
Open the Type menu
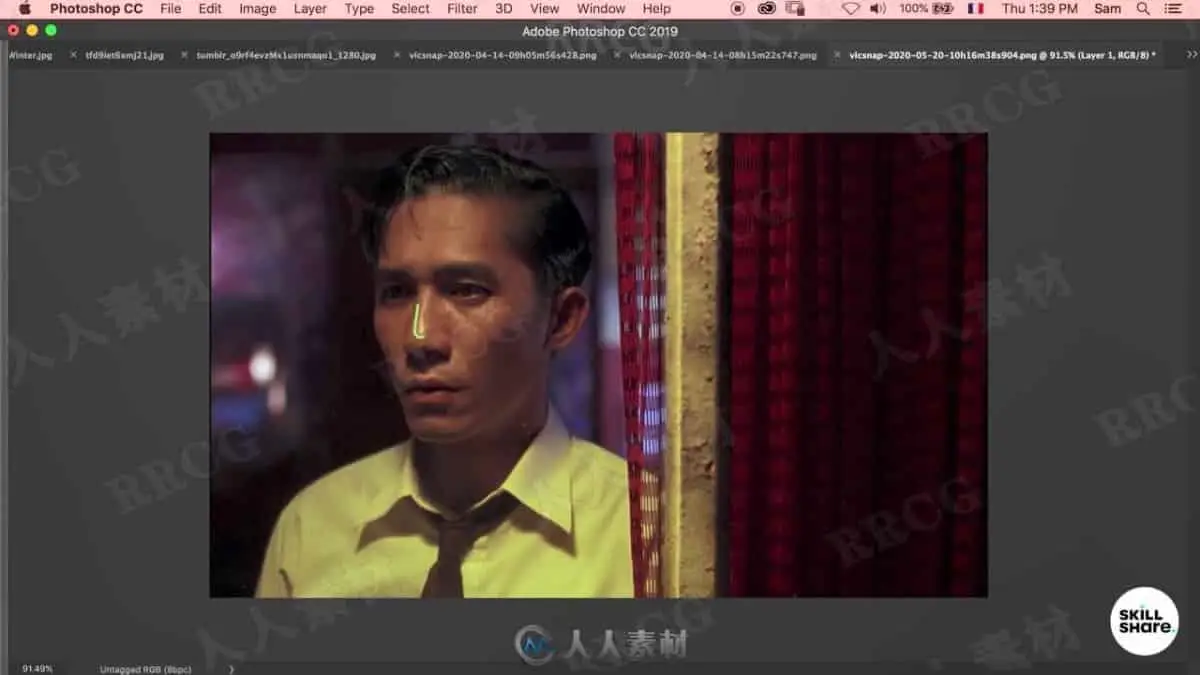click(x=359, y=8)
